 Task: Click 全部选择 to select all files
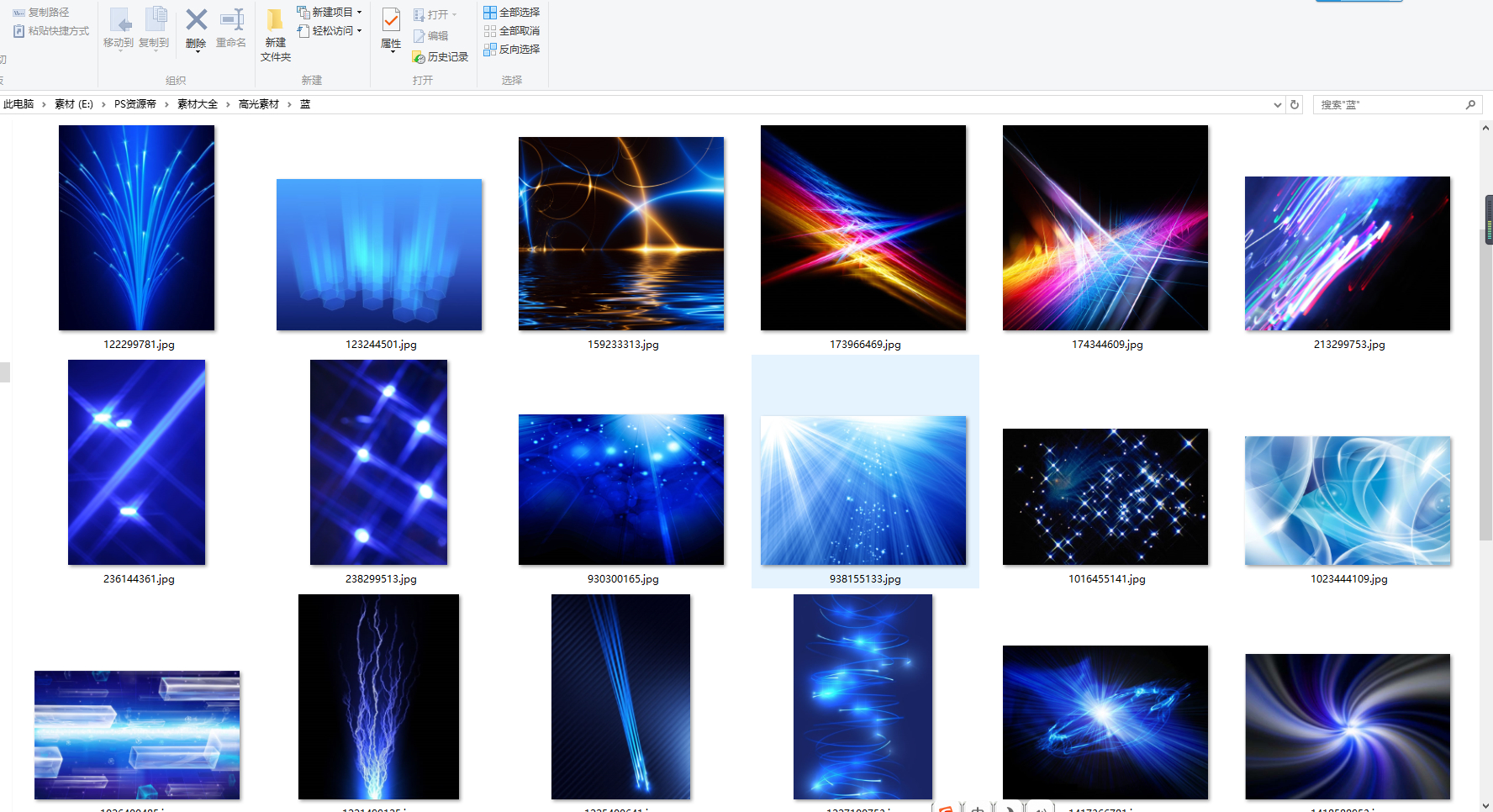512,13
